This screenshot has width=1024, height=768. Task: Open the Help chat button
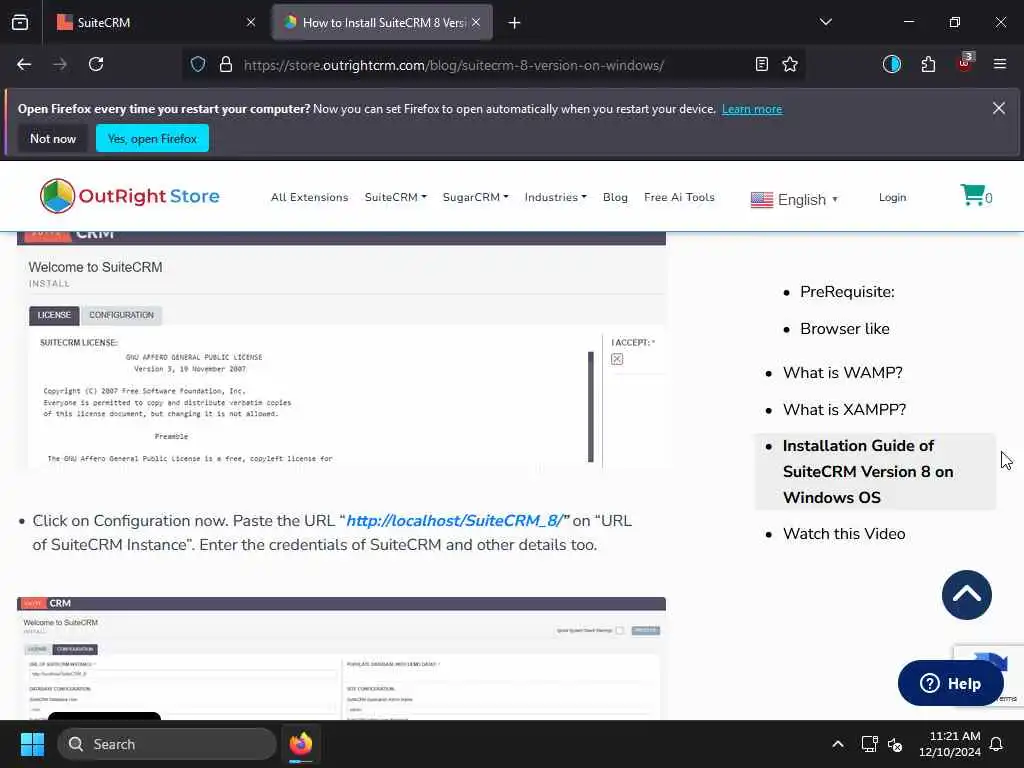tap(950, 683)
